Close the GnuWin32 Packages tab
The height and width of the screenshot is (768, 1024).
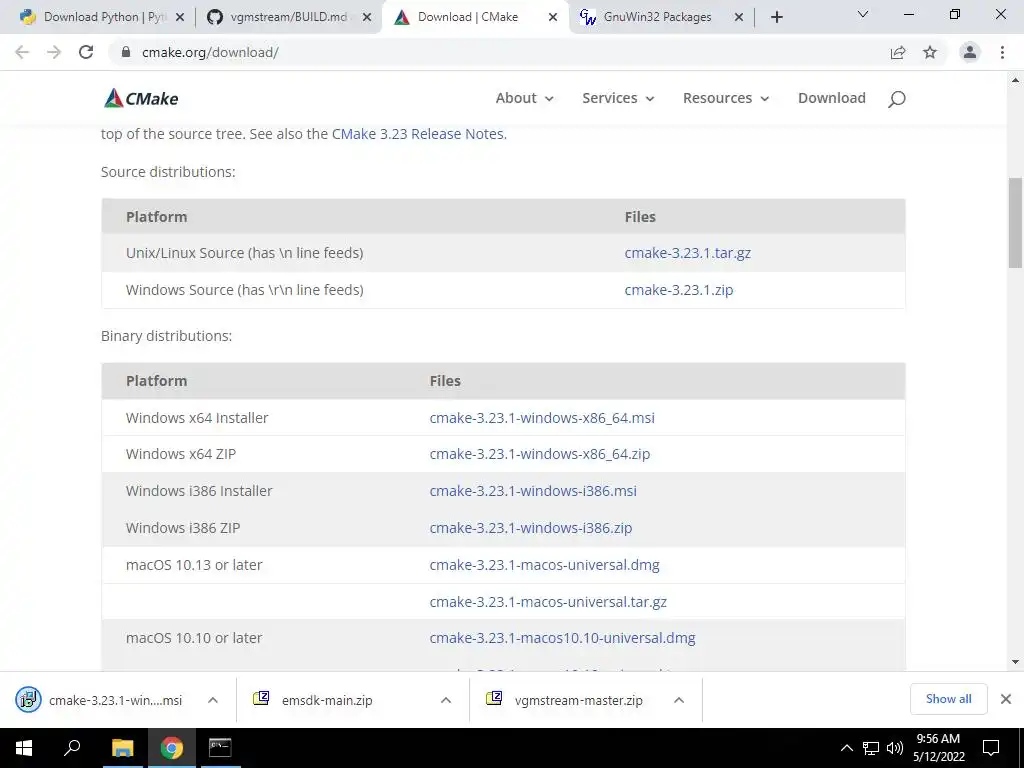(x=739, y=18)
